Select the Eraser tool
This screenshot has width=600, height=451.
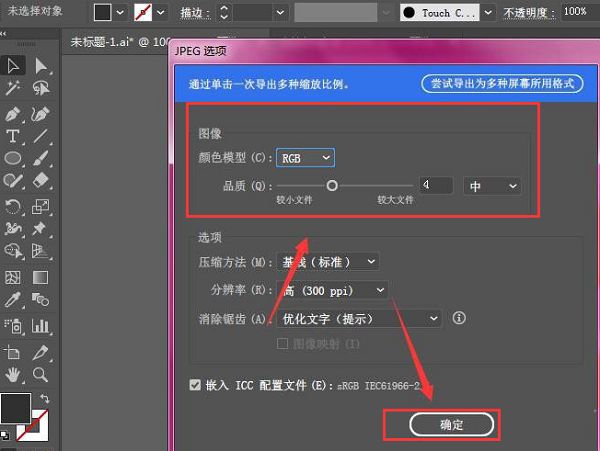[x=41, y=181]
